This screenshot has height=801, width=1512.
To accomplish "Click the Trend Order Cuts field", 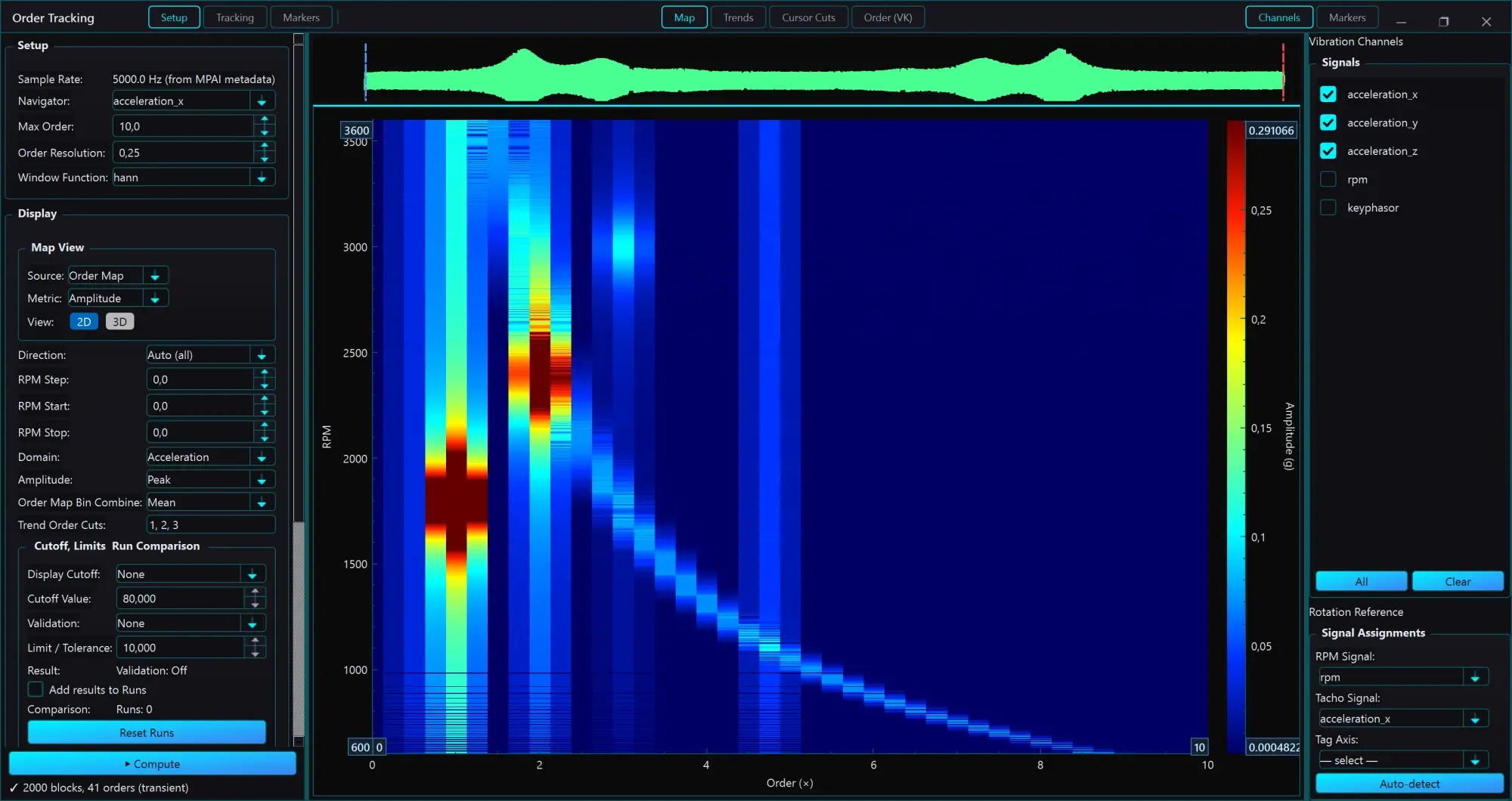I will 210,525.
